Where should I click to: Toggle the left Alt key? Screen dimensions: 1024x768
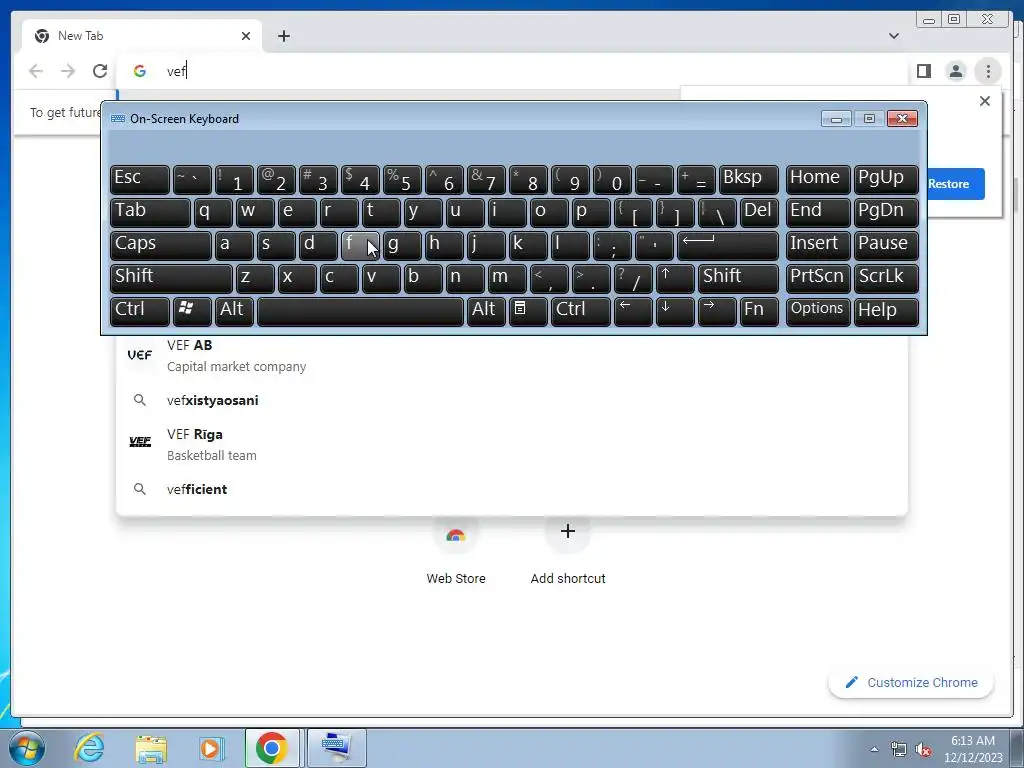coord(234,312)
